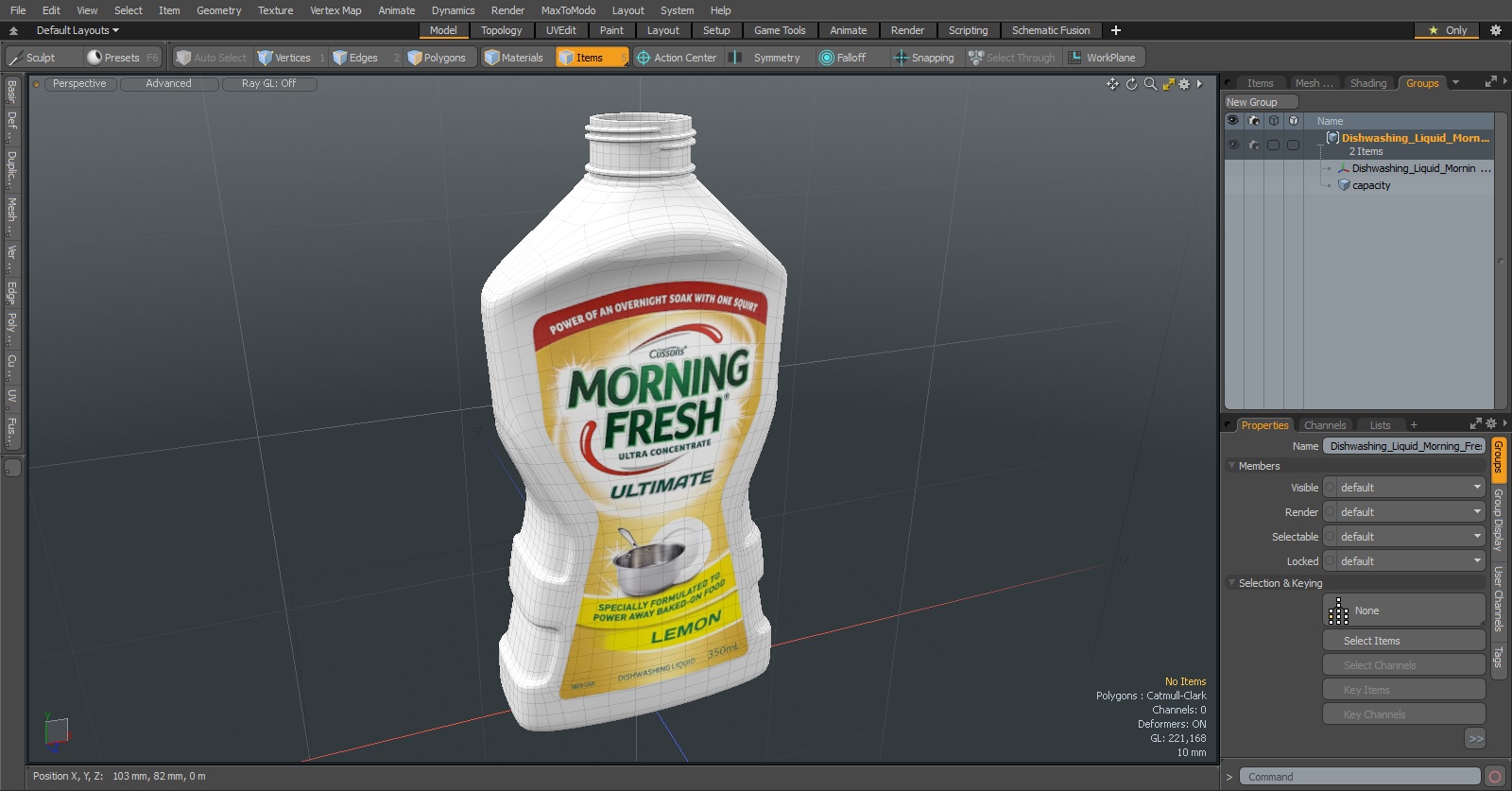
Task: Toggle the Selectable channel key circle
Action: click(x=1330, y=537)
